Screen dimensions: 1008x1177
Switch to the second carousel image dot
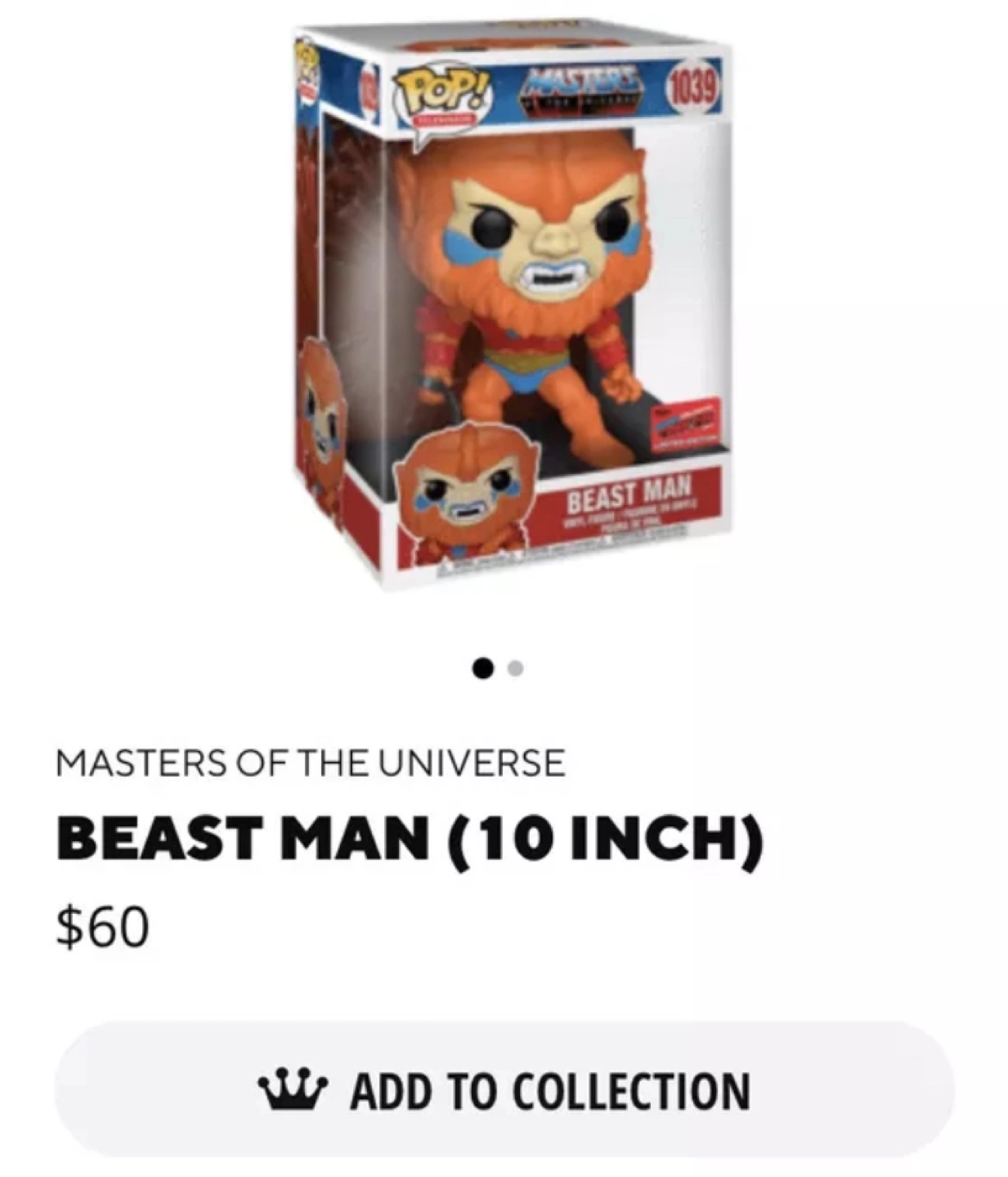[515, 669]
